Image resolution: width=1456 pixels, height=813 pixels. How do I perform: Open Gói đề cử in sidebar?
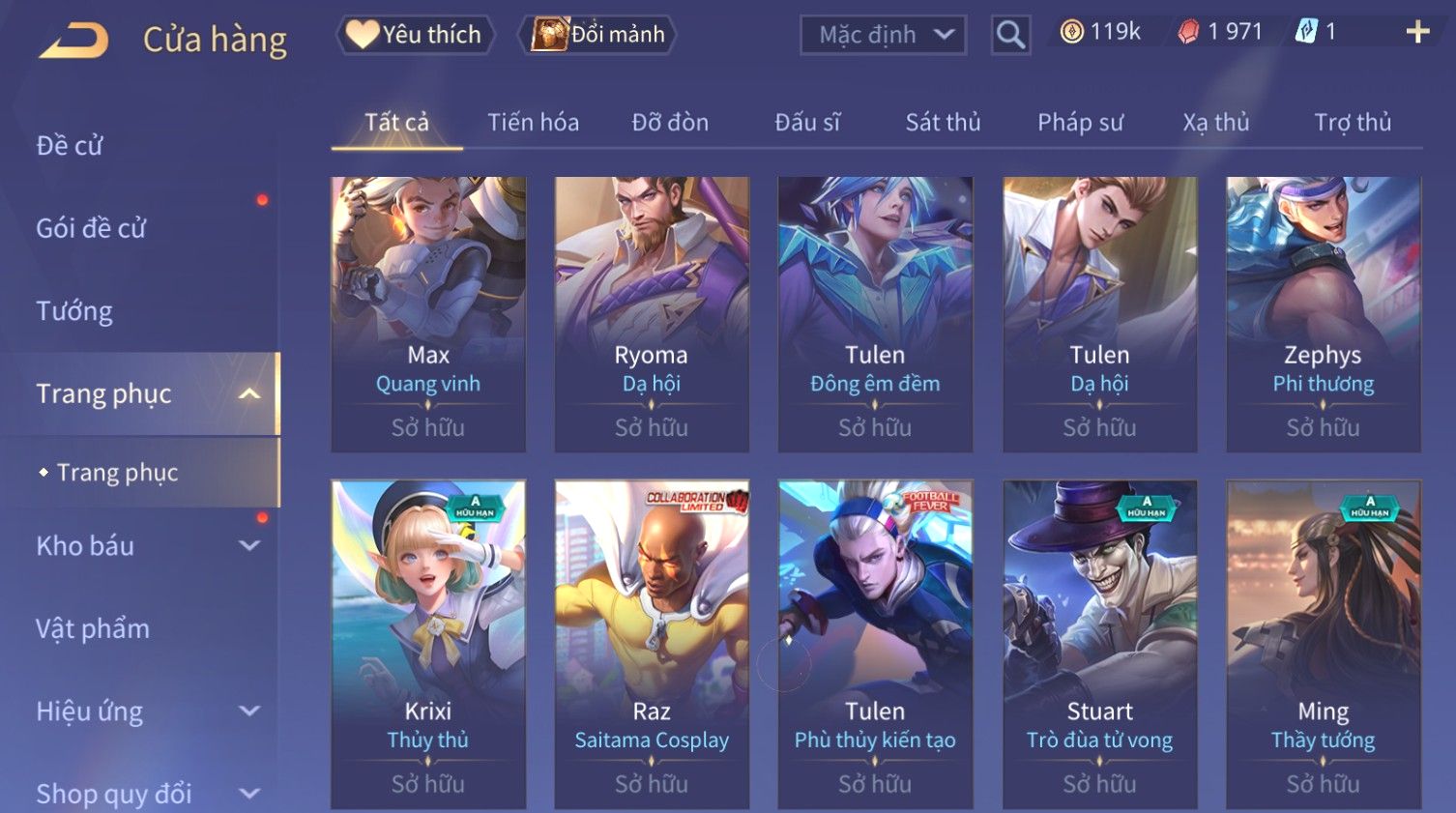click(x=91, y=228)
